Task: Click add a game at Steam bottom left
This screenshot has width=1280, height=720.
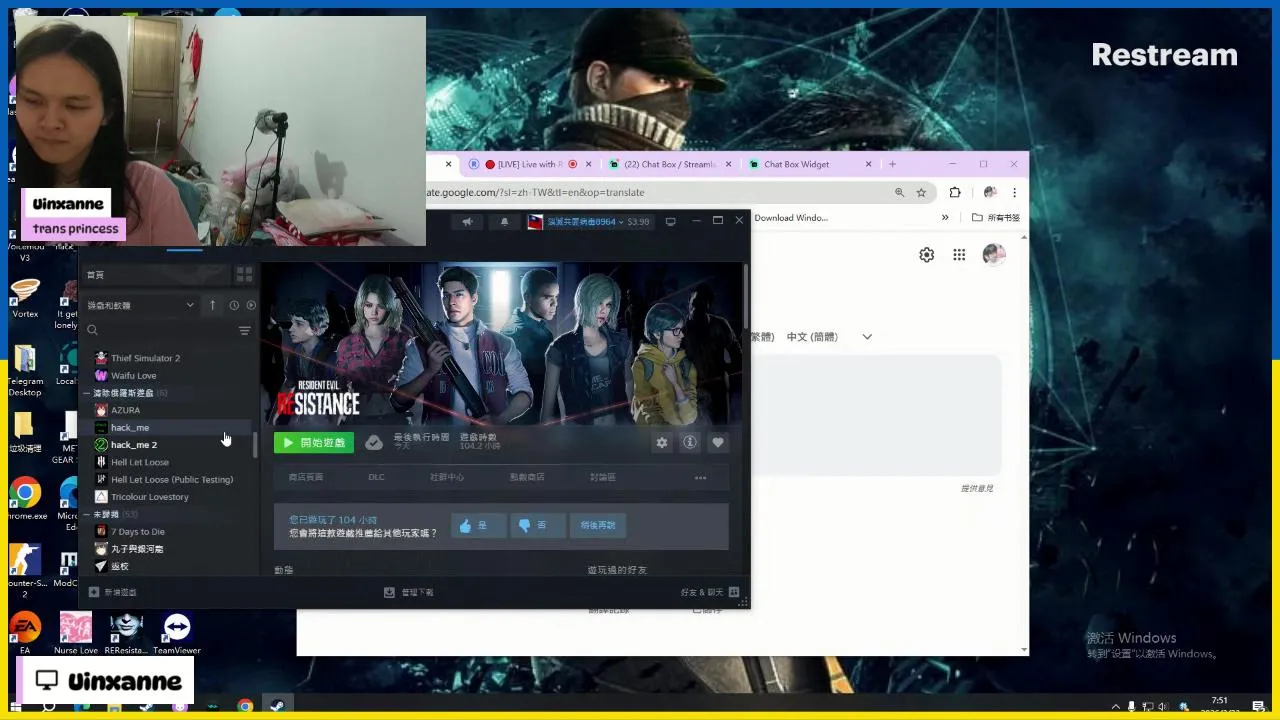Action: click(x=113, y=592)
